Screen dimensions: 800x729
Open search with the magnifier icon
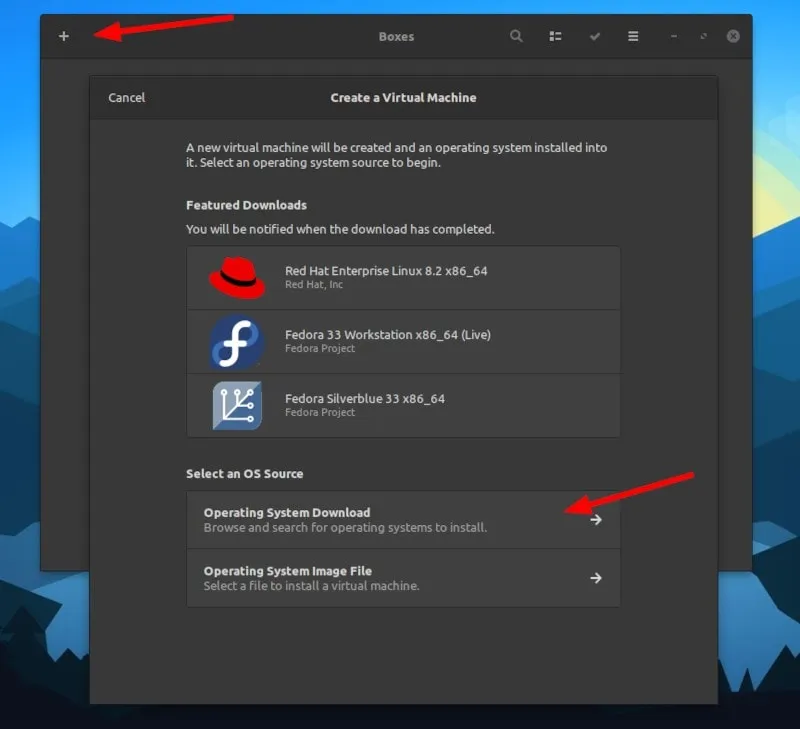point(516,36)
